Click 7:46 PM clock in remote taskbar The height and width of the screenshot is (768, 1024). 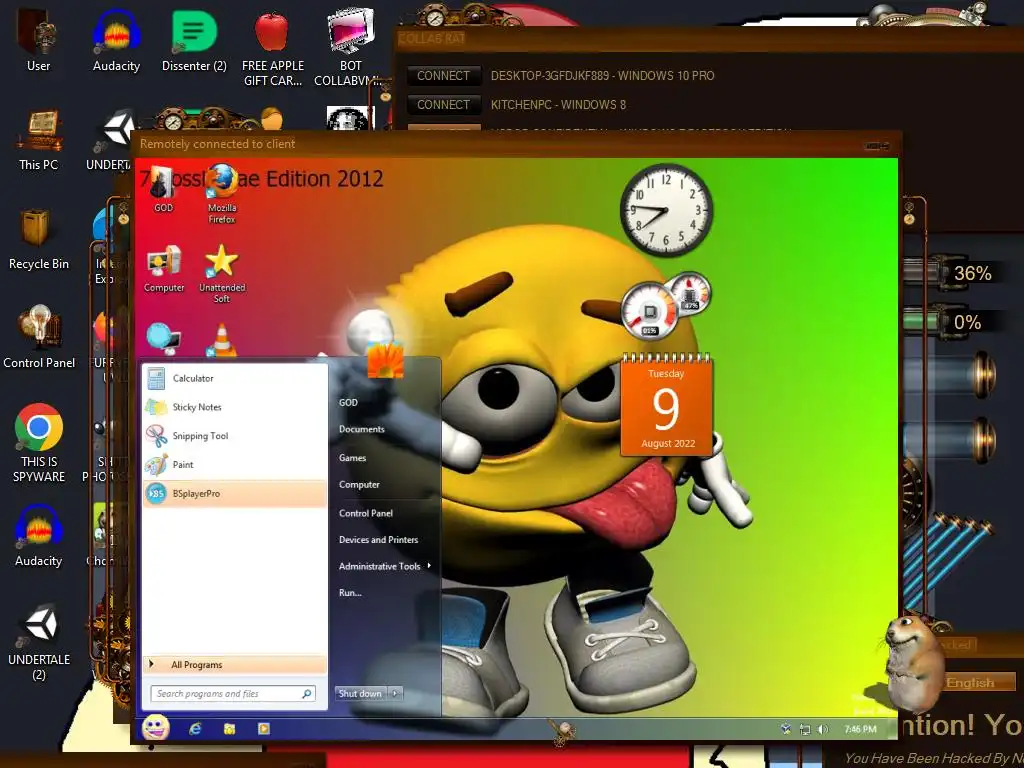[860, 729]
